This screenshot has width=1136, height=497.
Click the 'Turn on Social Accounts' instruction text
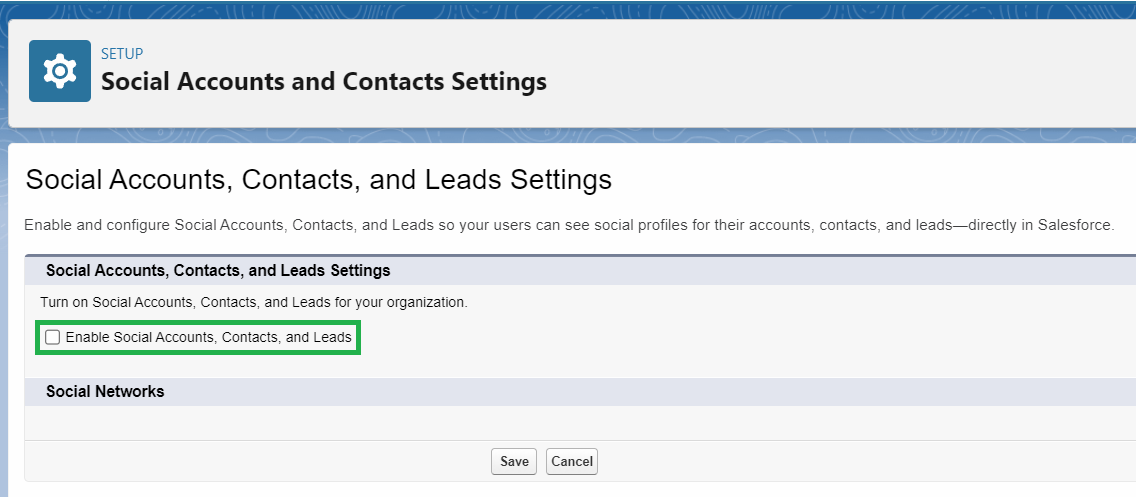pyautogui.click(x=254, y=302)
